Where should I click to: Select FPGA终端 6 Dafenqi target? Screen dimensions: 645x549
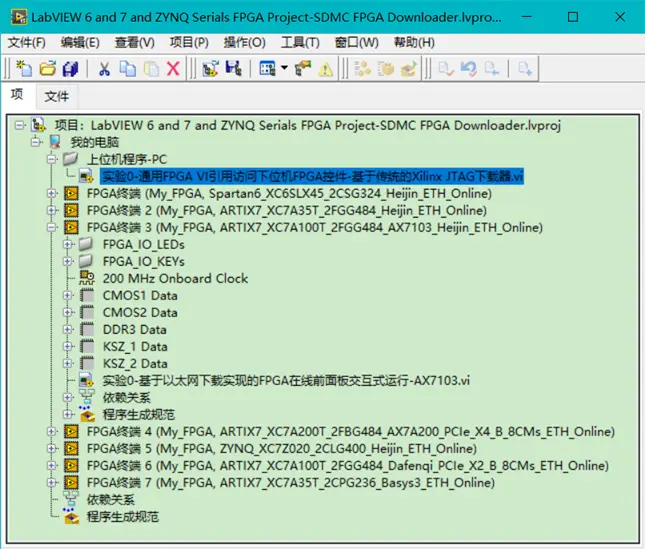[x=347, y=466]
